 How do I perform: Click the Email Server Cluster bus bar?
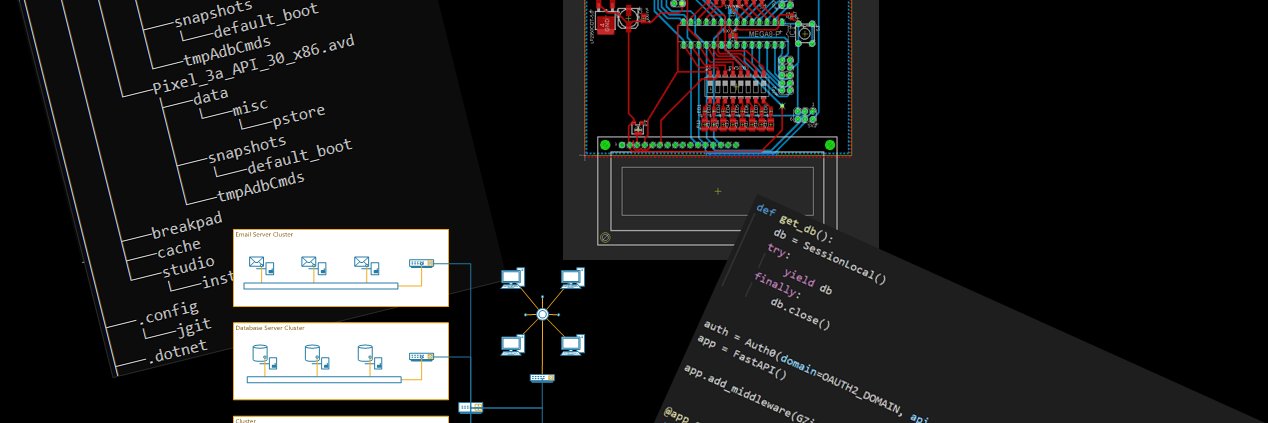click(x=322, y=286)
